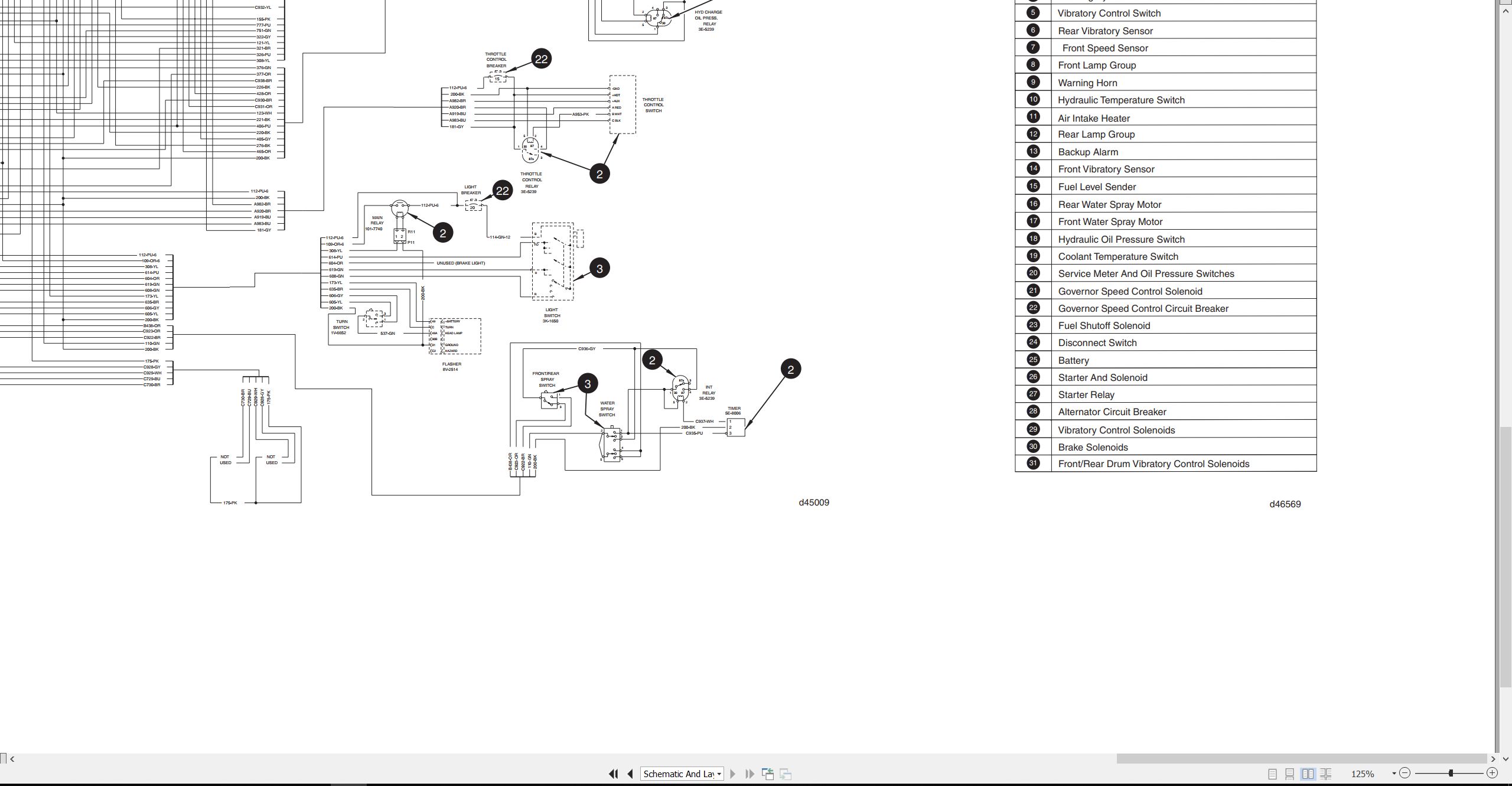This screenshot has height=786, width=1512.
Task: Click the d46569 figure number
Action: [1285, 504]
